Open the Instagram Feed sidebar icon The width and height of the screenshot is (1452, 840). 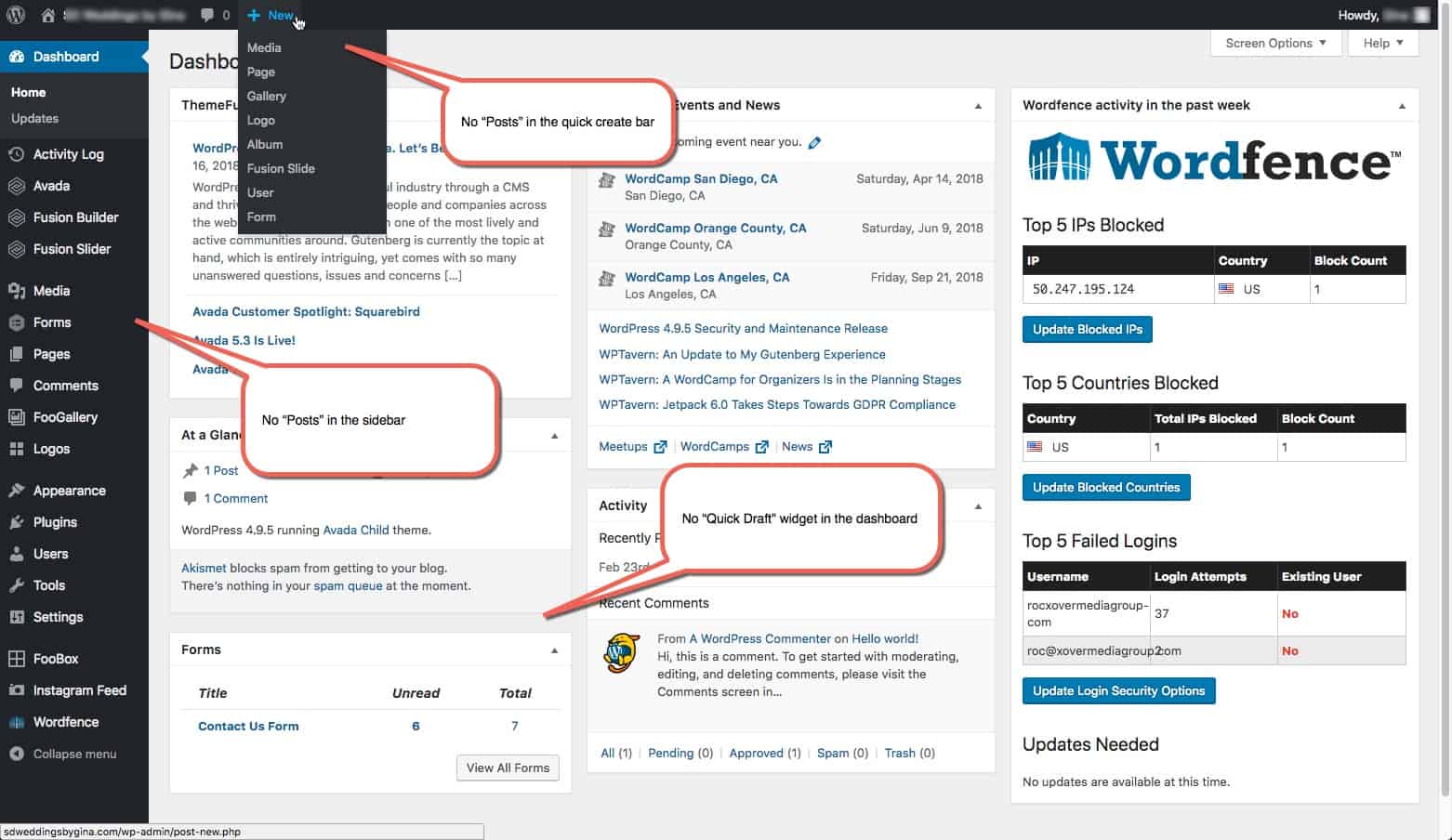click(x=17, y=690)
